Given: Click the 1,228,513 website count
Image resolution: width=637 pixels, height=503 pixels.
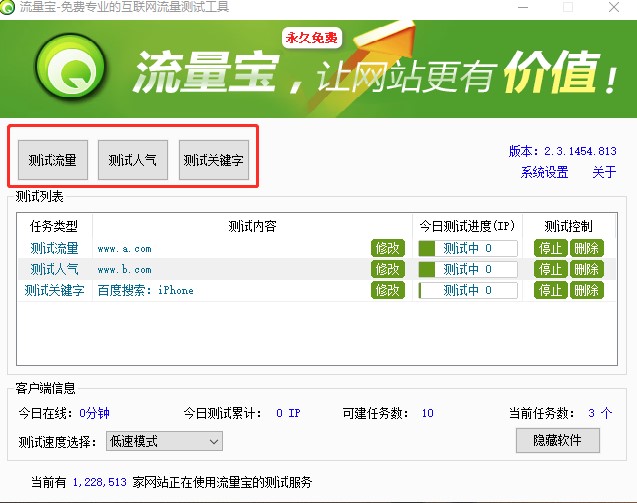Looking at the screenshot, I should coord(100,482).
